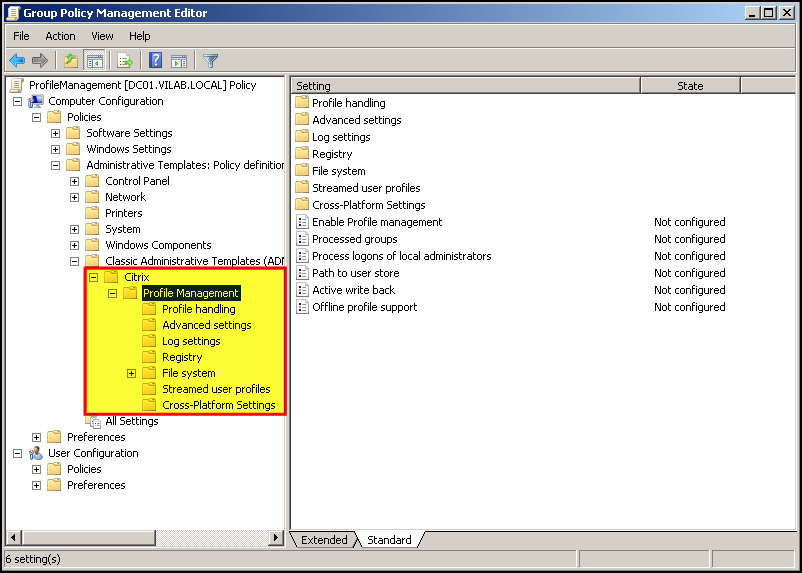Click the Offline profile support setting icon
This screenshot has height=573, width=802.
302,307
